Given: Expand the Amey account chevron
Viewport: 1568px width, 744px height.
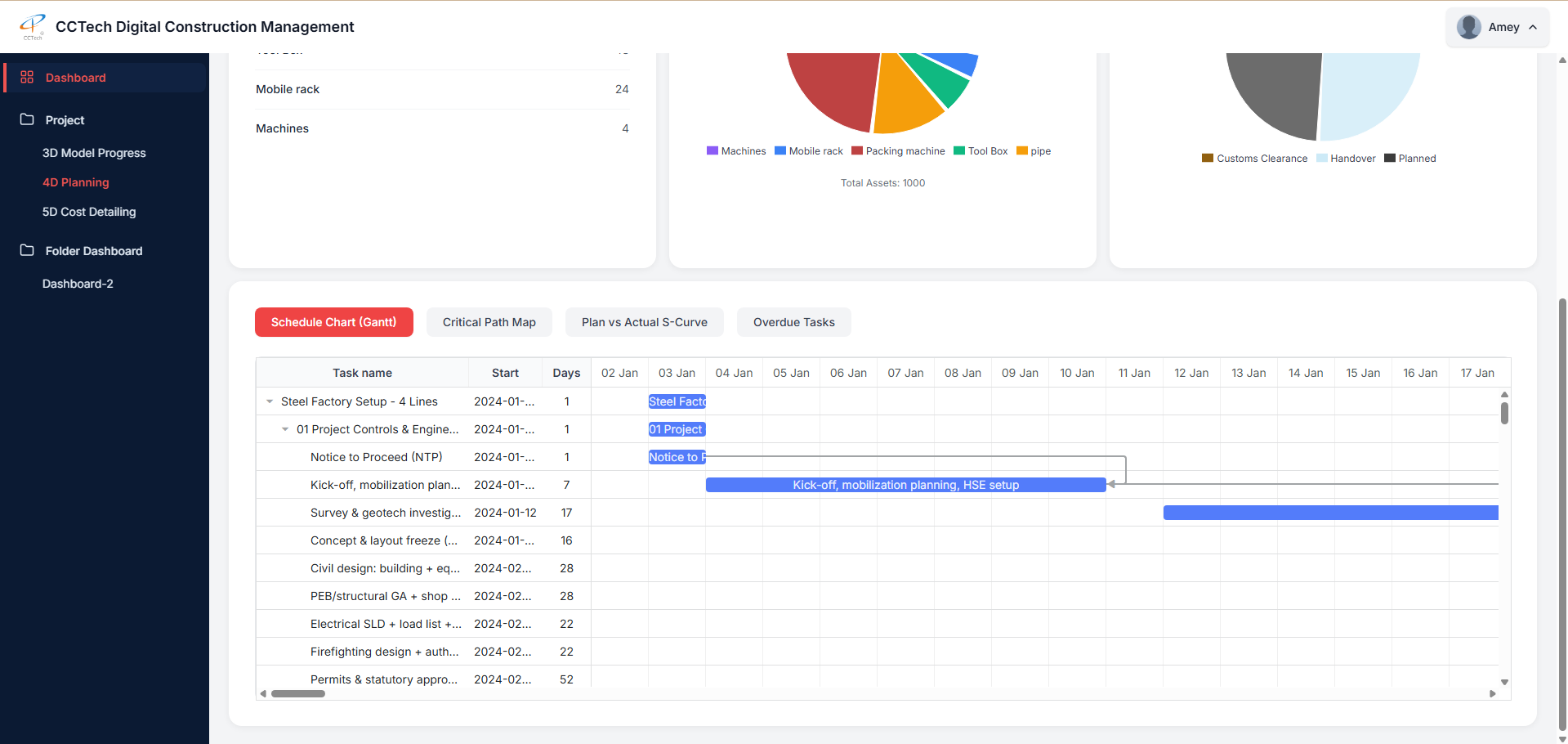Looking at the screenshot, I should point(1533,27).
